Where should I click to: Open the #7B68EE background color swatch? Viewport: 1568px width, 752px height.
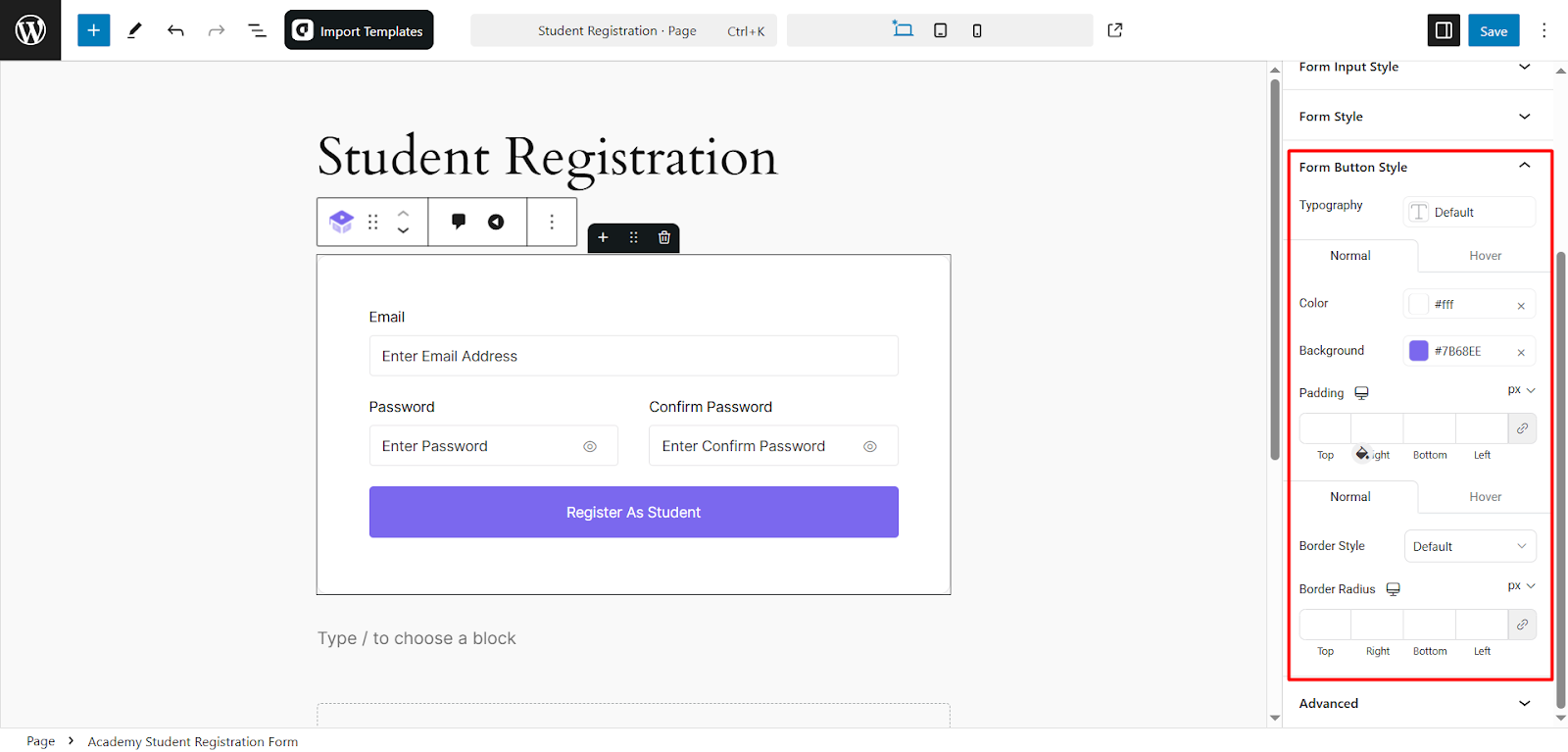[1418, 351]
